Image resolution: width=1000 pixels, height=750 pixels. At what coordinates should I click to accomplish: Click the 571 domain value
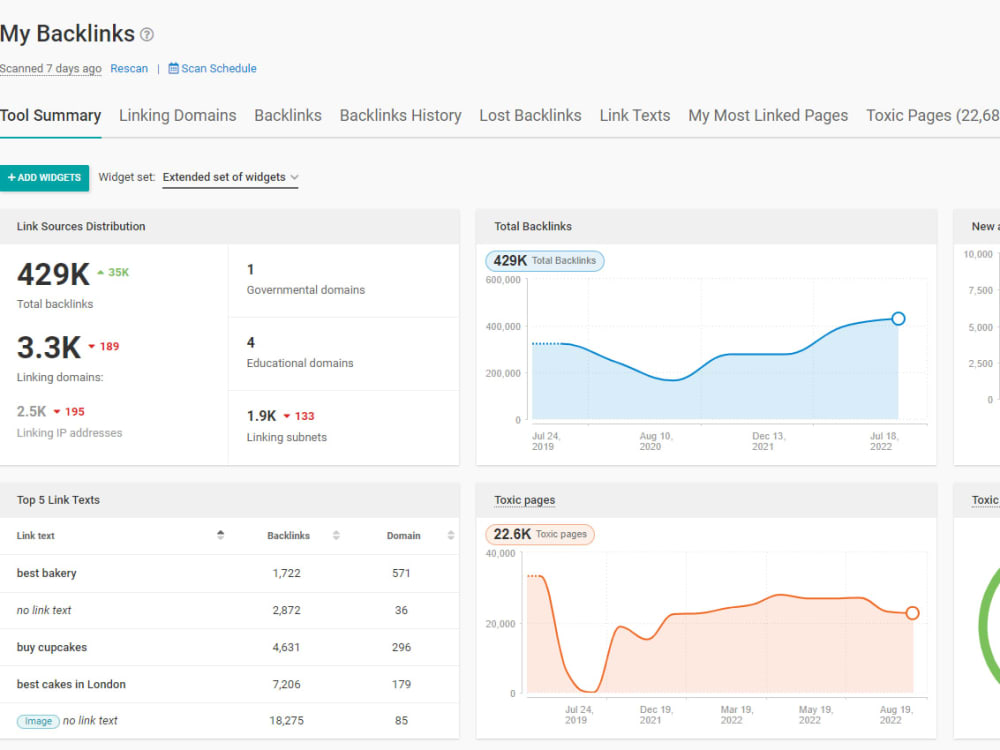point(401,573)
